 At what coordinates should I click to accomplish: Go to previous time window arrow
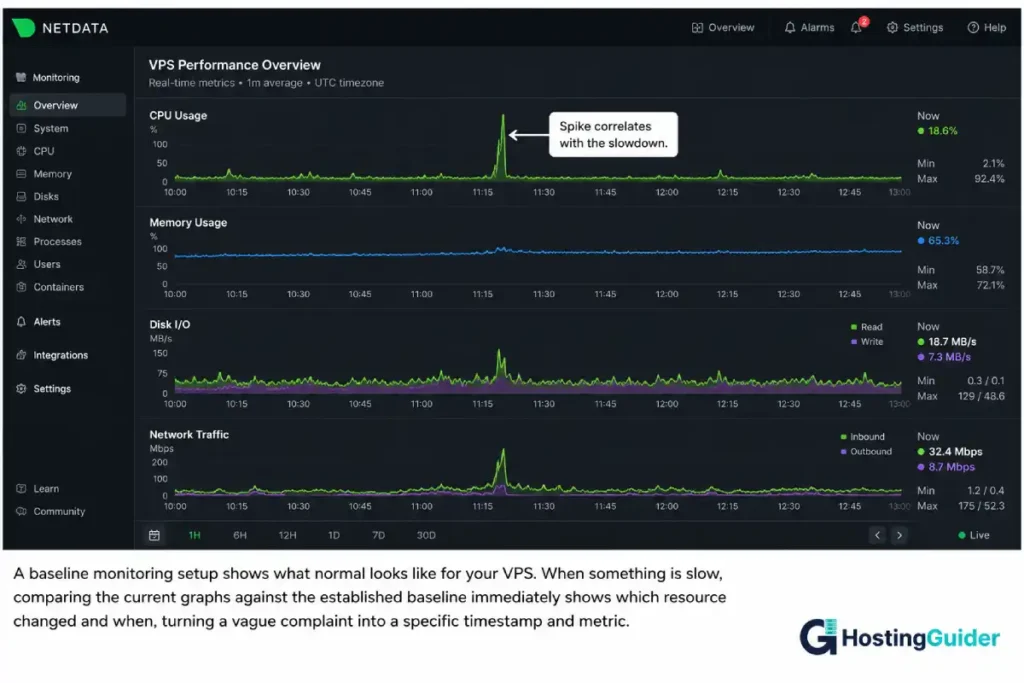coord(877,535)
